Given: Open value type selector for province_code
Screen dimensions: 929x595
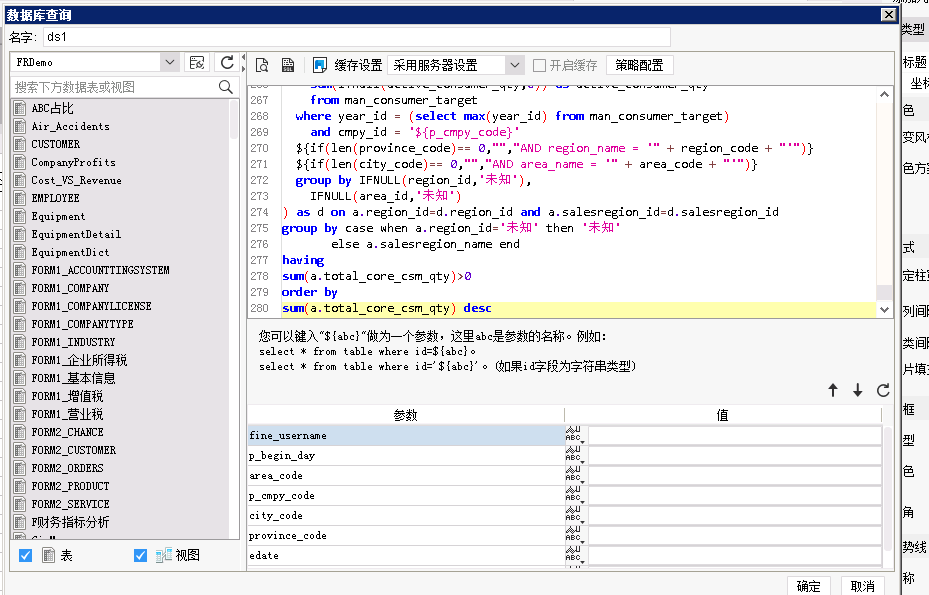Looking at the screenshot, I should click(574, 535).
